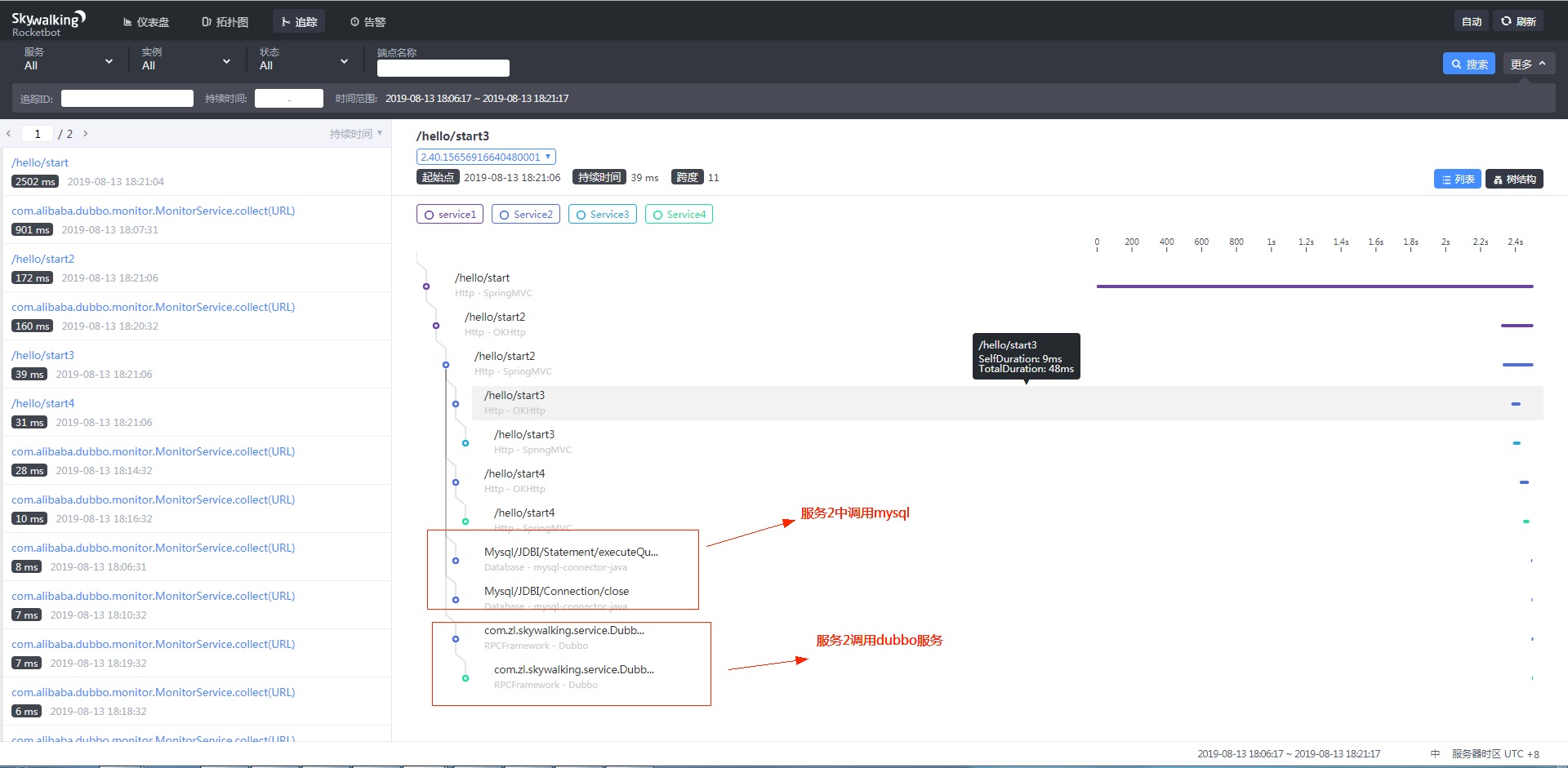Open the 28 ms MonitorService.collect trace
1568x768 pixels.
pyautogui.click(x=197, y=460)
